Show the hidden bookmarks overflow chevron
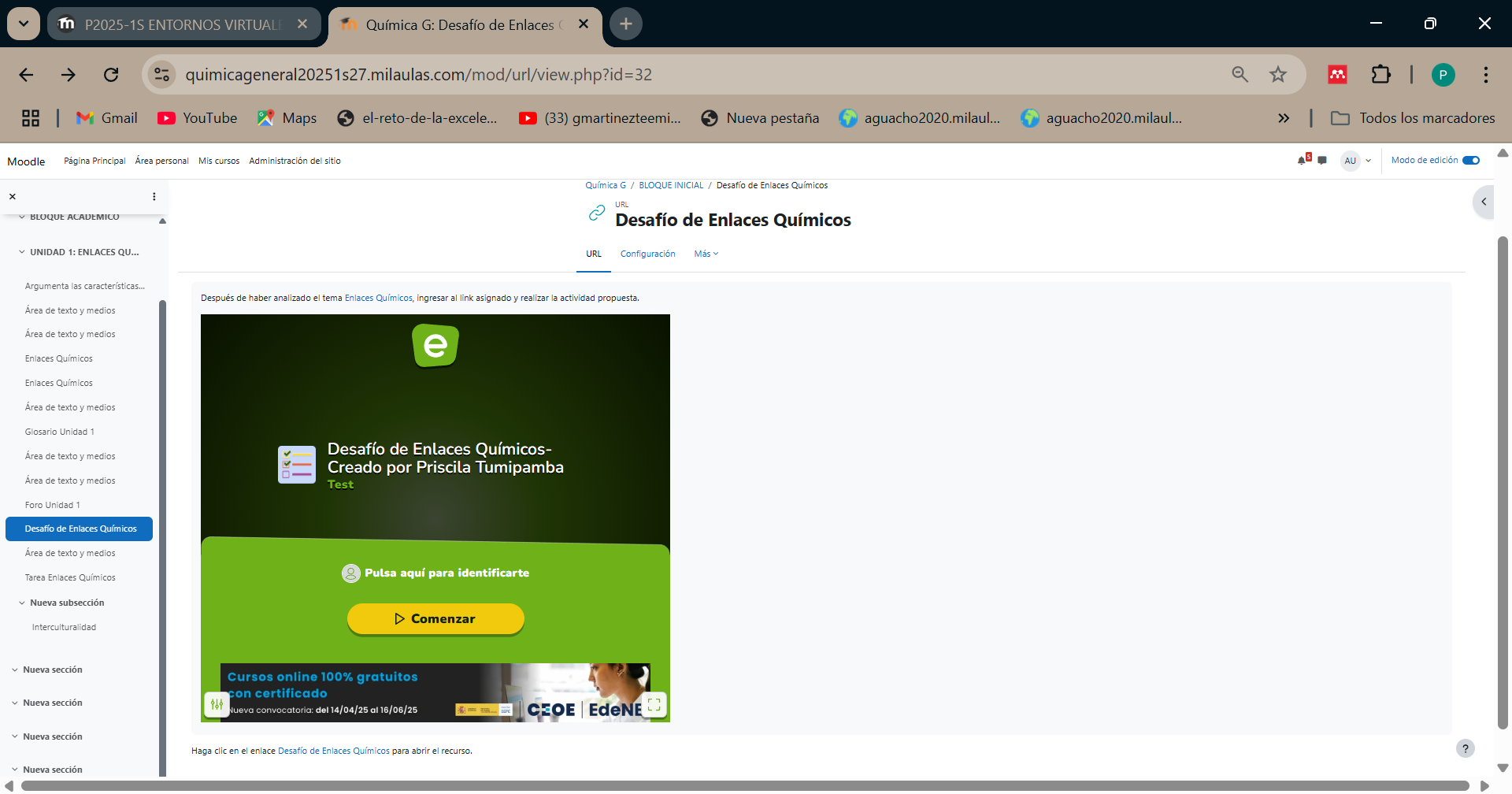 (x=1284, y=118)
